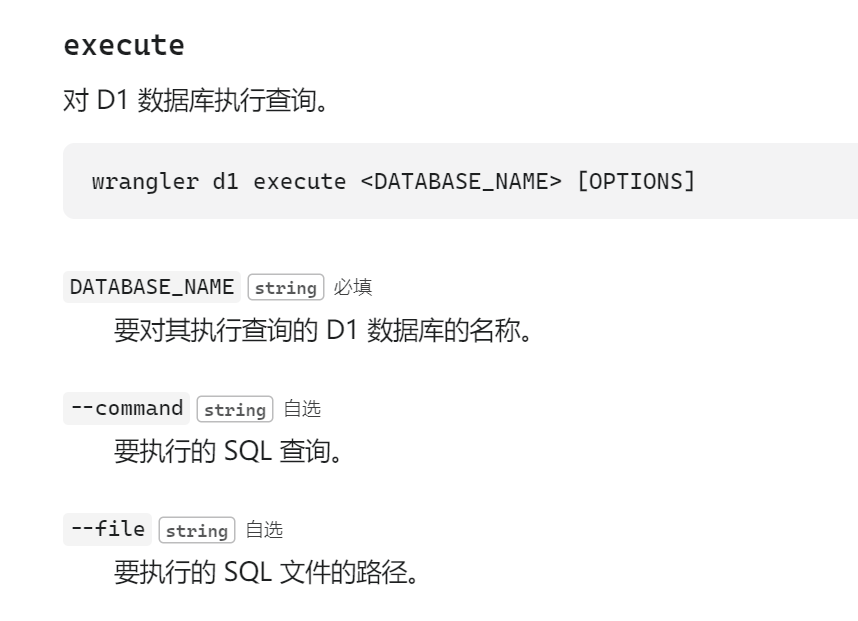The image size is (858, 621).
Task: Click the string badge beside DATABASE_NAME
Action: click(x=286, y=288)
